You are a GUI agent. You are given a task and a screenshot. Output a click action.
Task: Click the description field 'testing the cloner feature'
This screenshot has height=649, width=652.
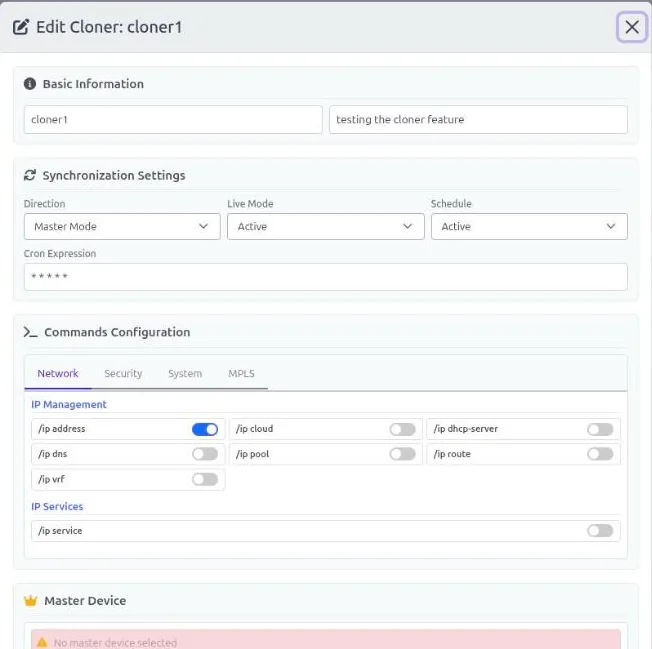click(478, 119)
